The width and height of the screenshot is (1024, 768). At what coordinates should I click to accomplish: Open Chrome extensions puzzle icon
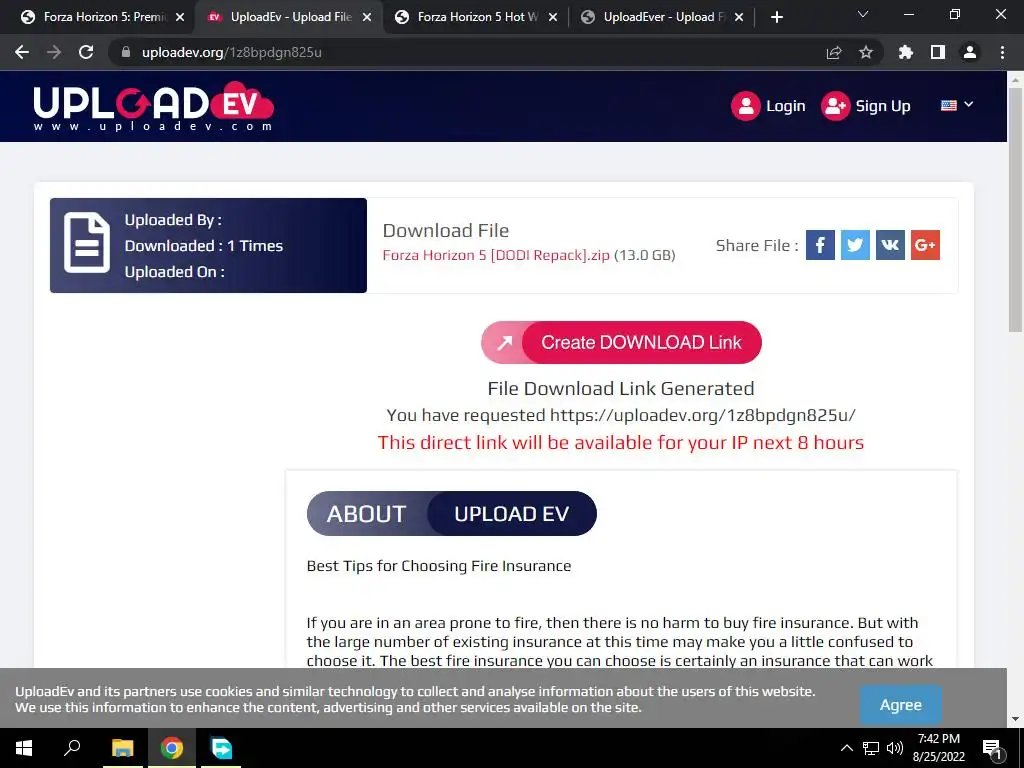[905, 52]
